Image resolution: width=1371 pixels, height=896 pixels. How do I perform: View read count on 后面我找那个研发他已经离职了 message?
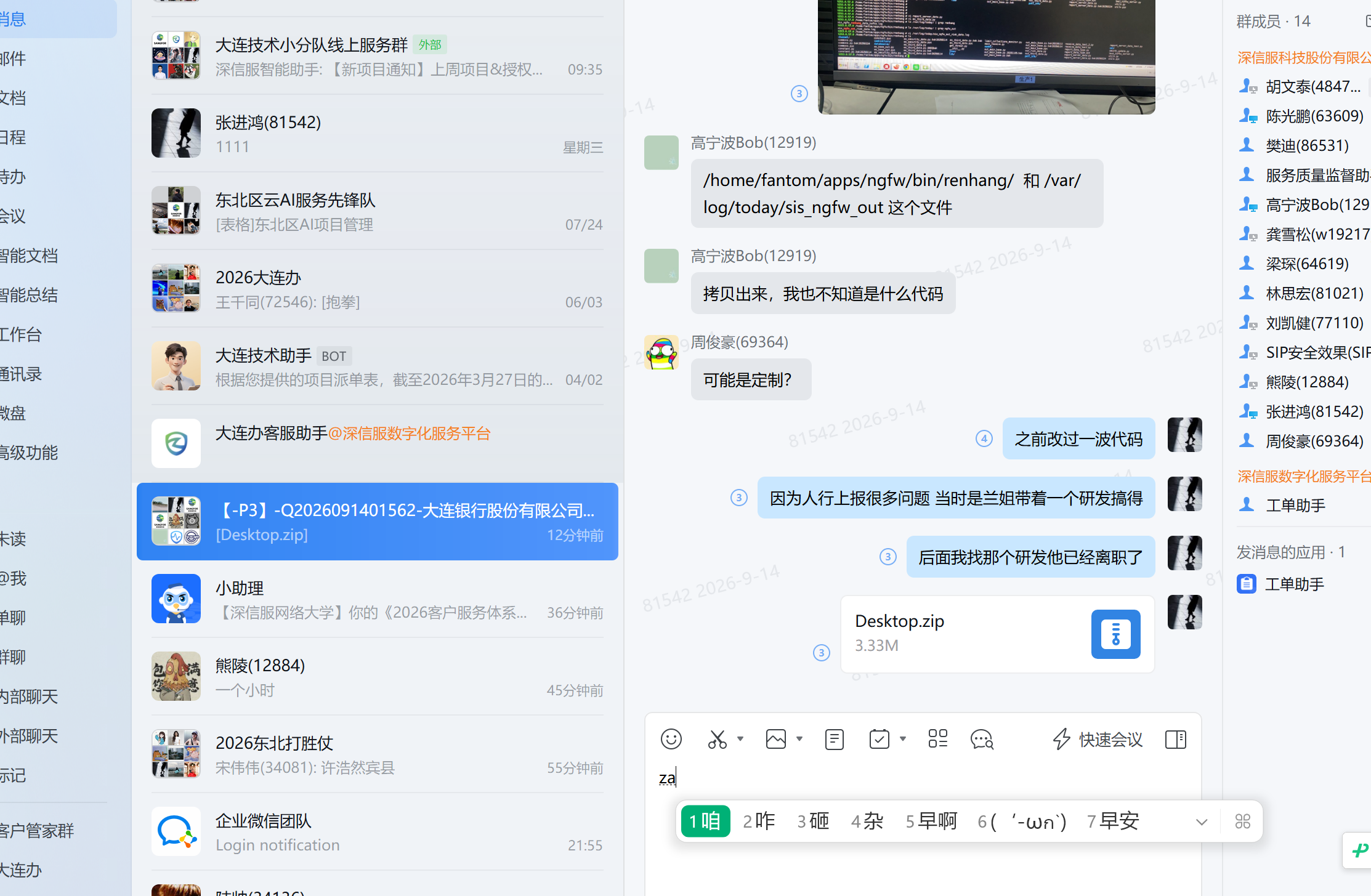coord(888,557)
